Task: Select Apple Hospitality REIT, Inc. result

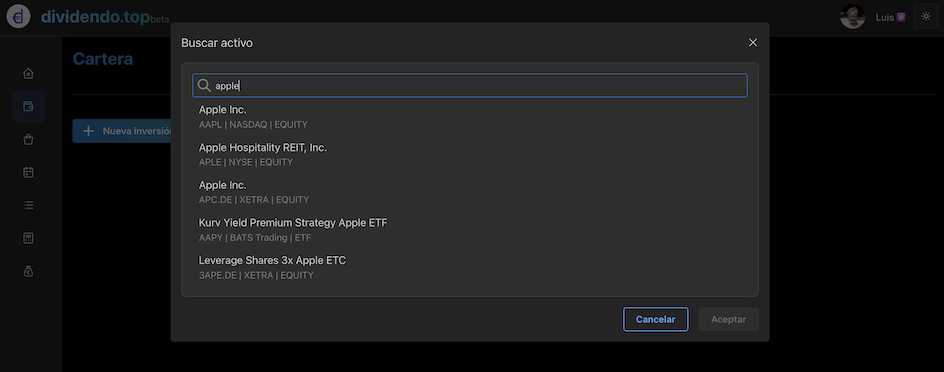Action: point(470,155)
